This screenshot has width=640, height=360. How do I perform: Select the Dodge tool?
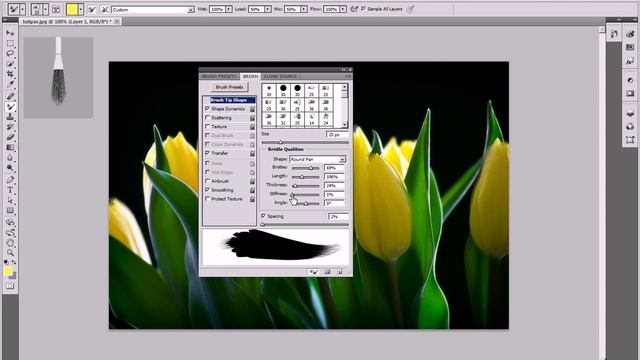coord(10,168)
